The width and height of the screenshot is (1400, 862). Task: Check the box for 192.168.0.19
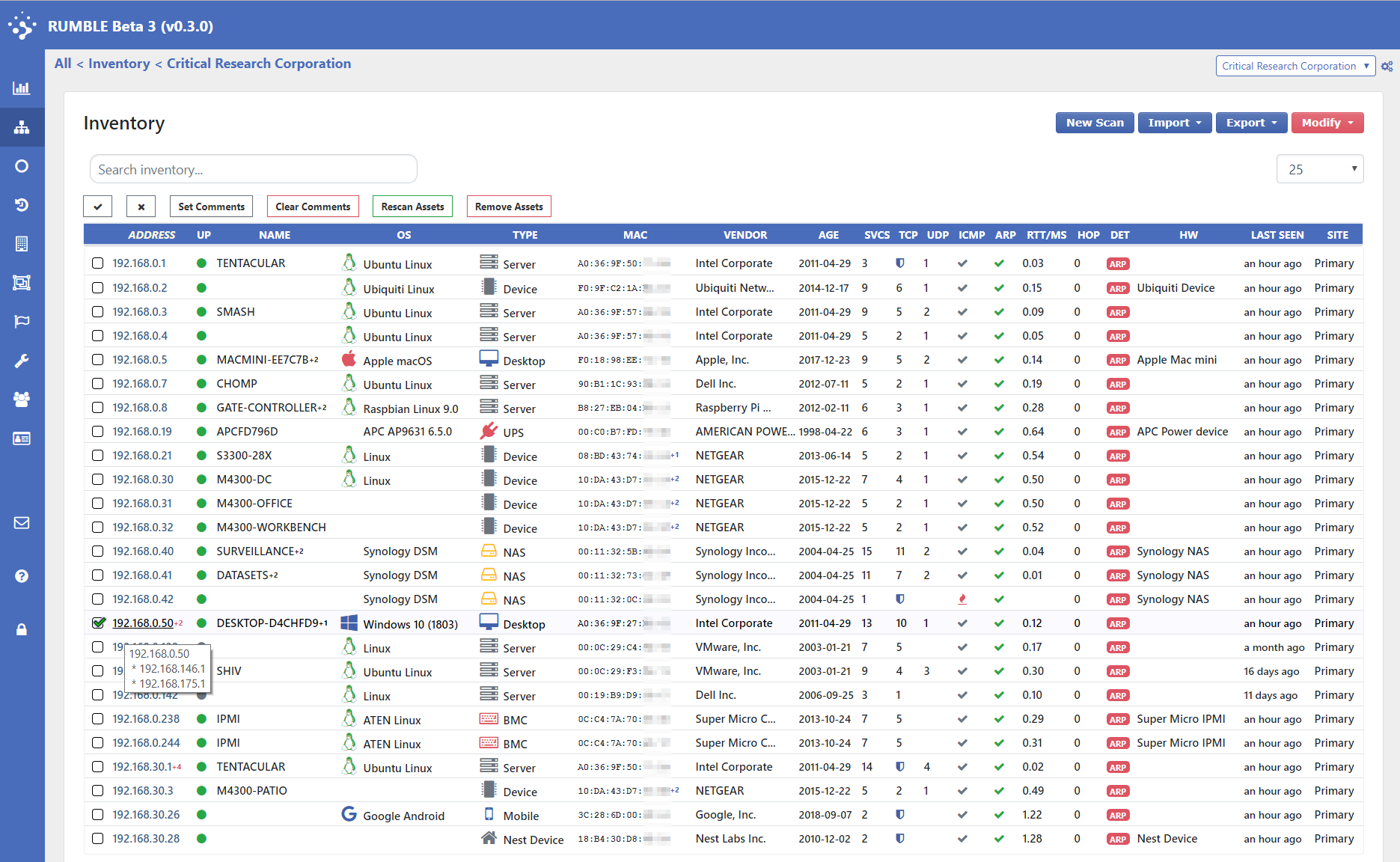click(x=97, y=431)
